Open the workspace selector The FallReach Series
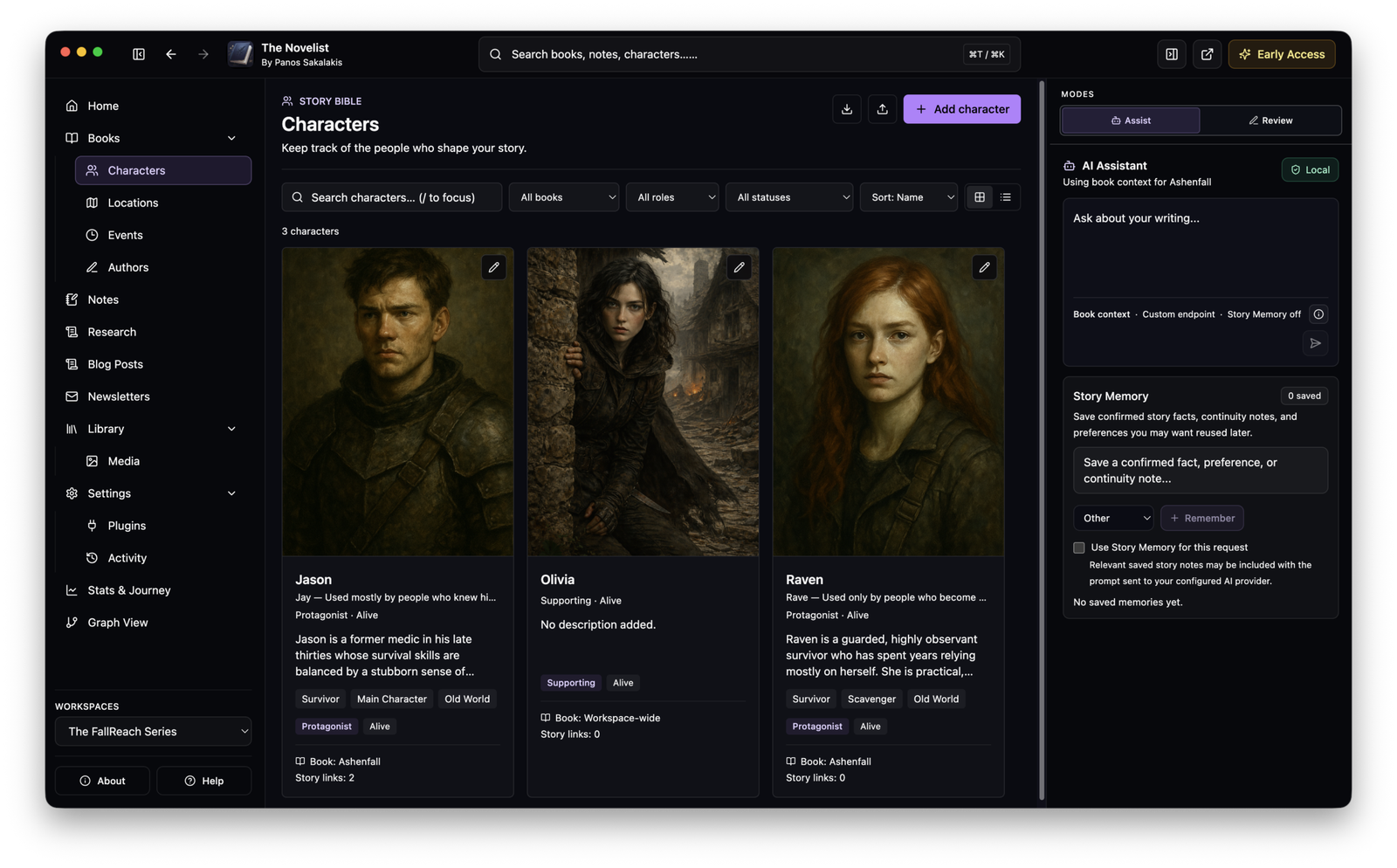The image size is (1397, 868). 154,732
